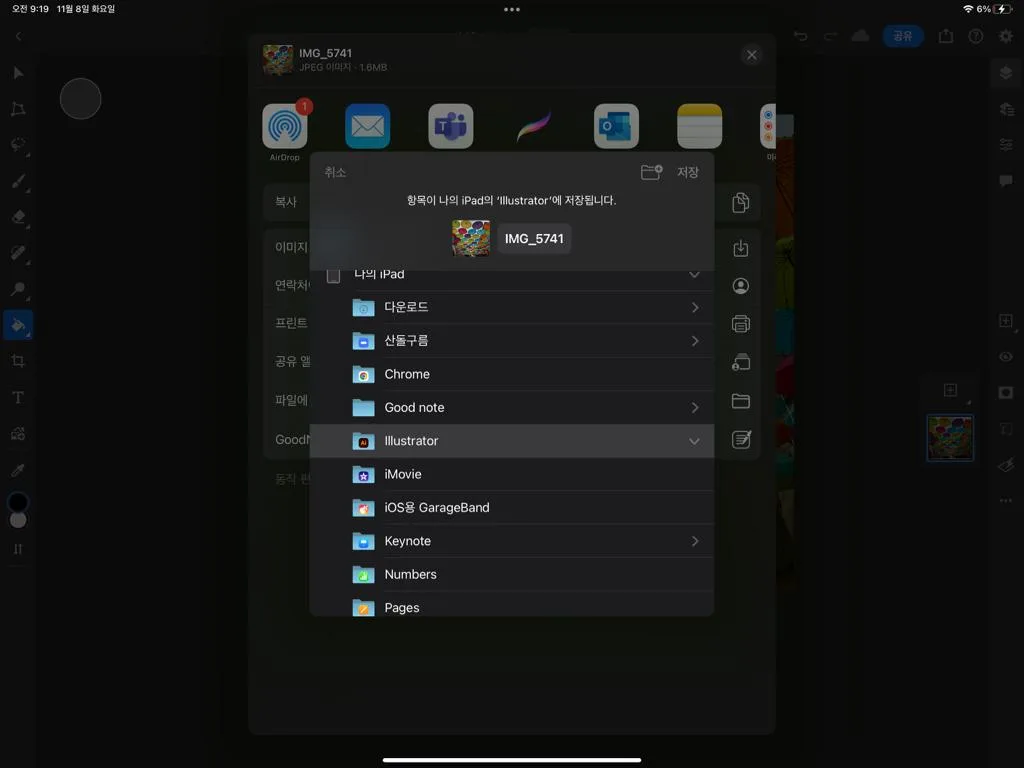Select the Brush tool

pyautogui.click(x=18, y=181)
